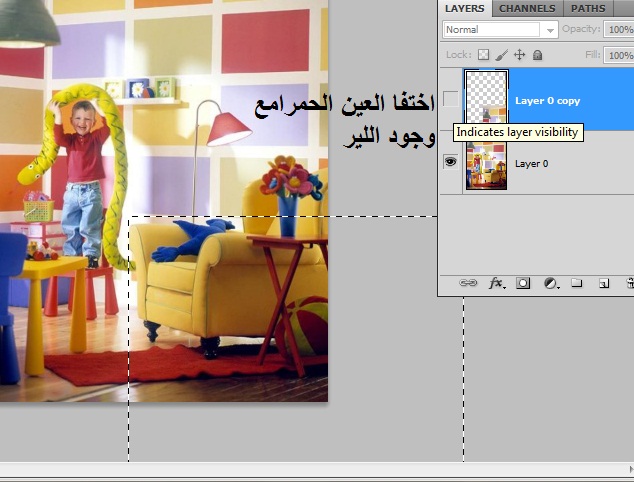Open the Normal blend mode dropdown
Viewport: 634px width, 482px height.
(x=499, y=30)
